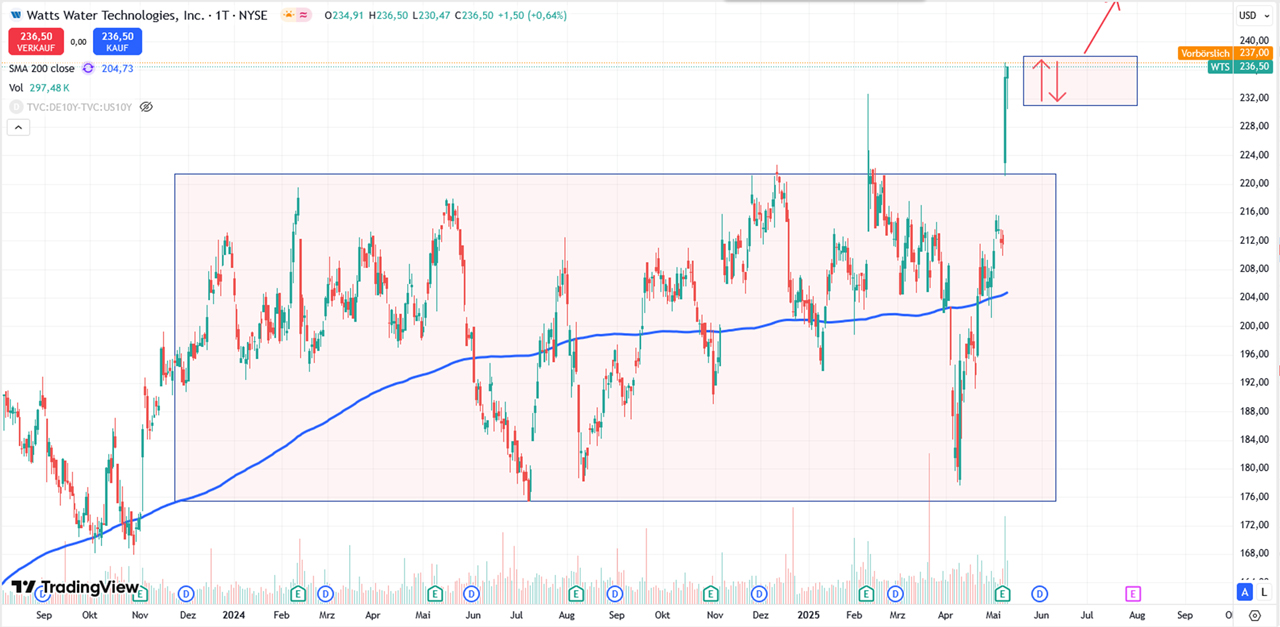
Task: Click the green WTS price label
Action: tap(1239, 66)
